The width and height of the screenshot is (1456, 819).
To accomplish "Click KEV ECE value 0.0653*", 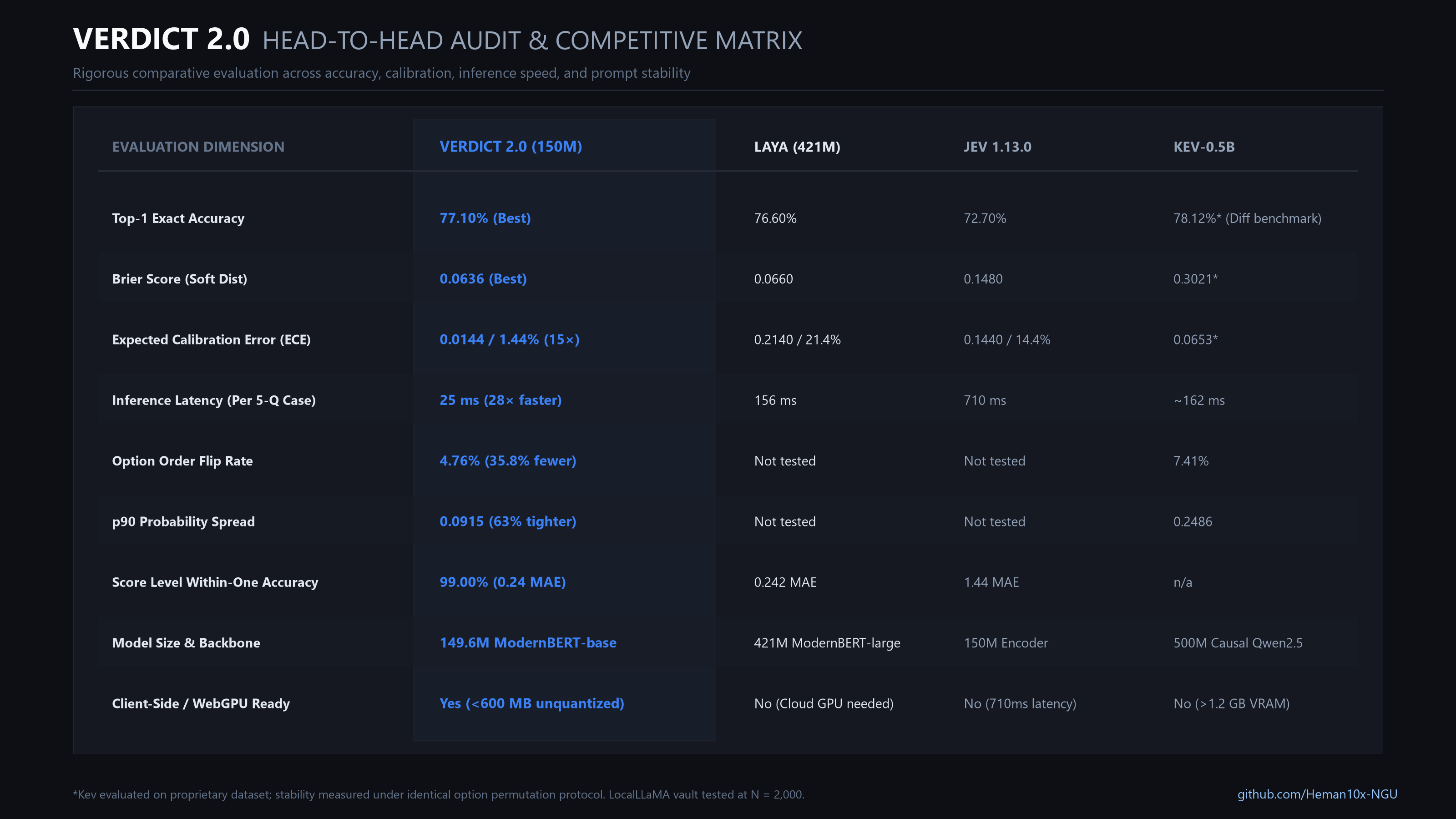I will (x=1195, y=340).
